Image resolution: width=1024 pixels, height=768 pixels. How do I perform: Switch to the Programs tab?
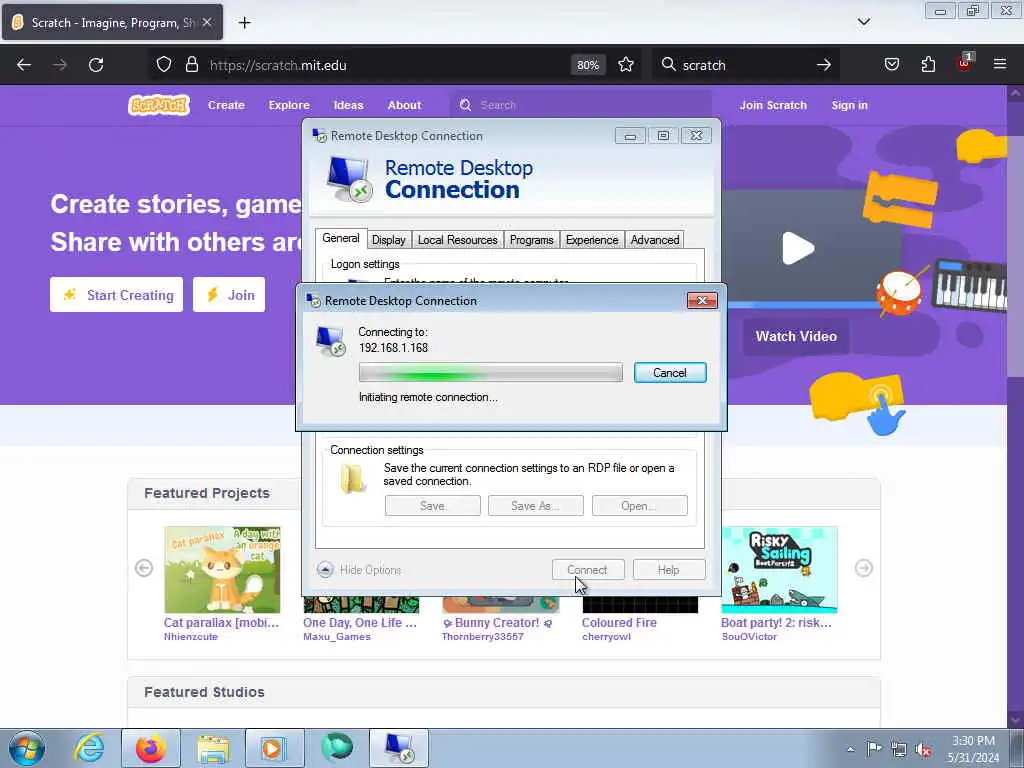point(532,240)
